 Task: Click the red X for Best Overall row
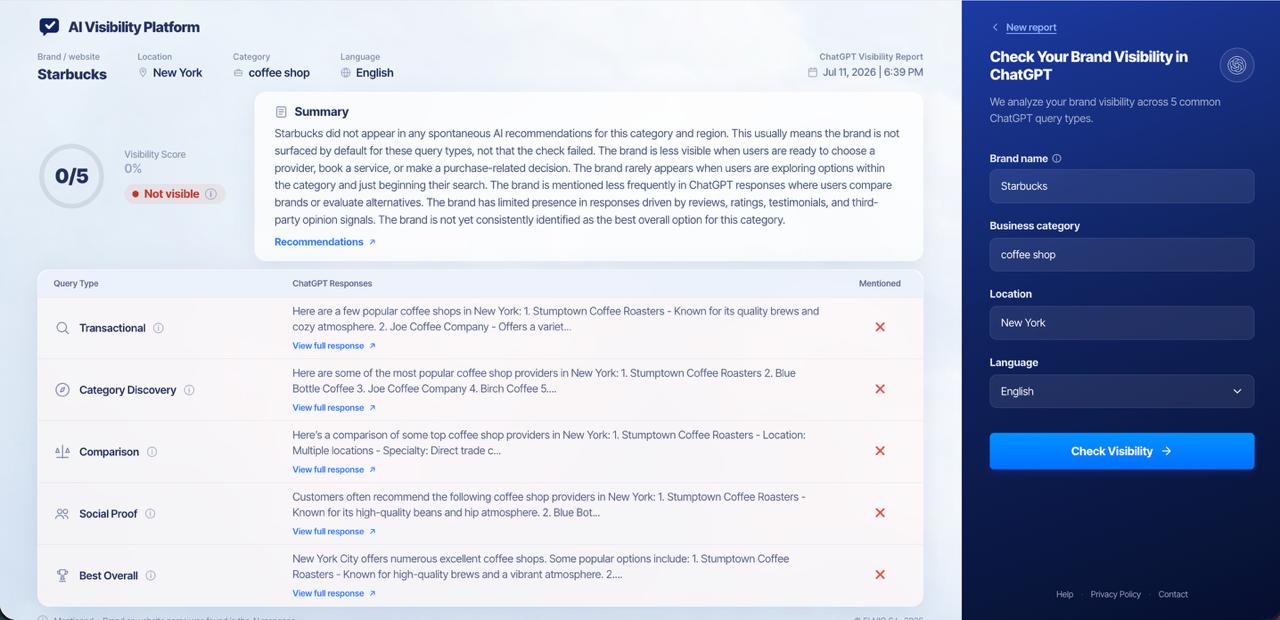pyautogui.click(x=880, y=575)
